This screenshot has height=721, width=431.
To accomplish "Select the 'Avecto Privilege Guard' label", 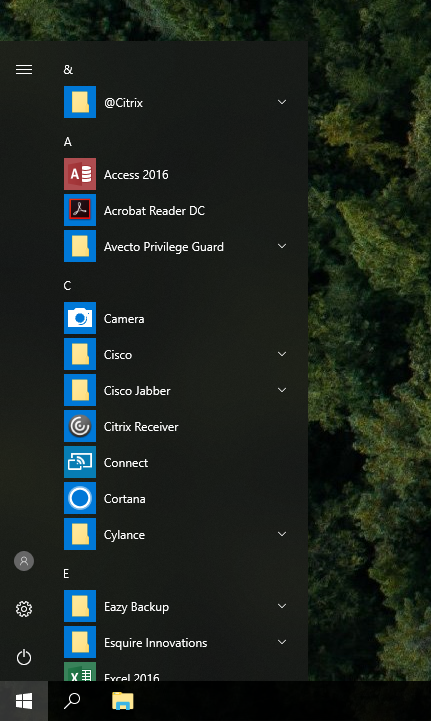I will [164, 247].
